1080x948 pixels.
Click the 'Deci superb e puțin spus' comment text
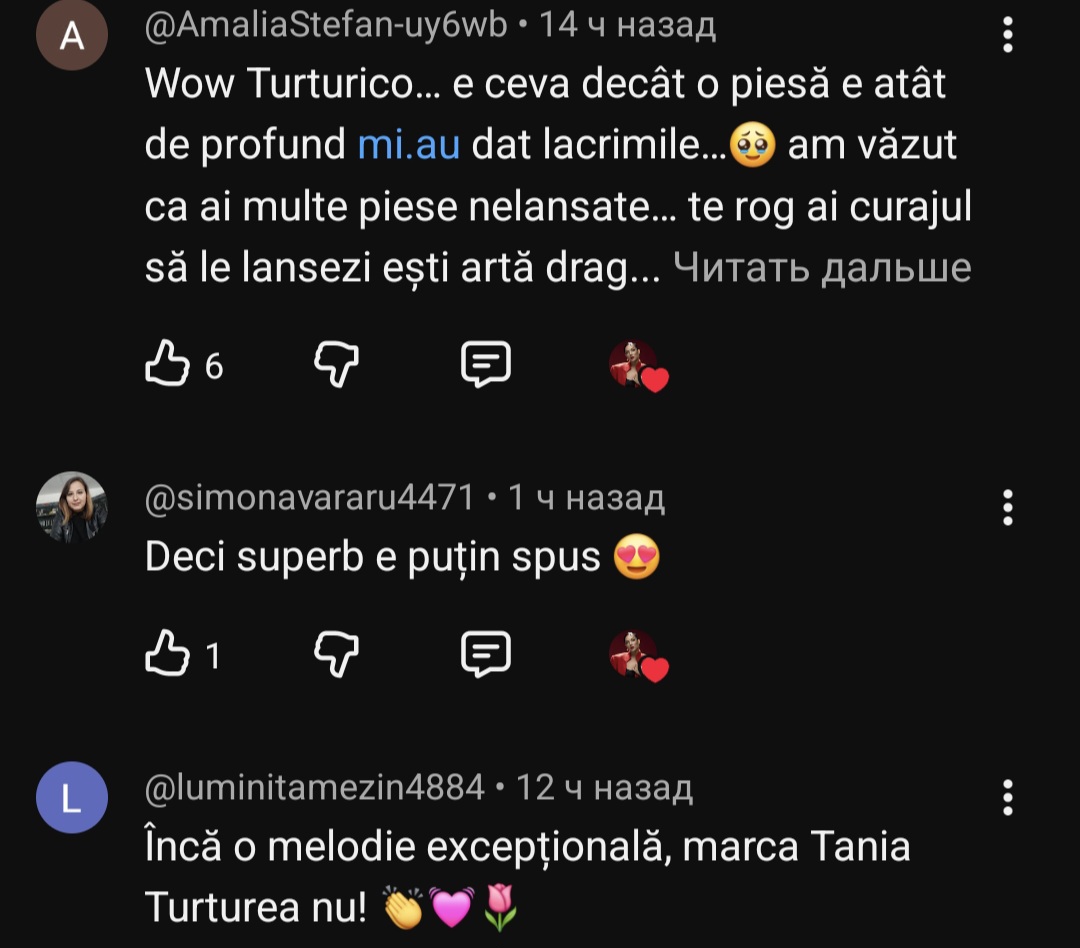(372, 558)
